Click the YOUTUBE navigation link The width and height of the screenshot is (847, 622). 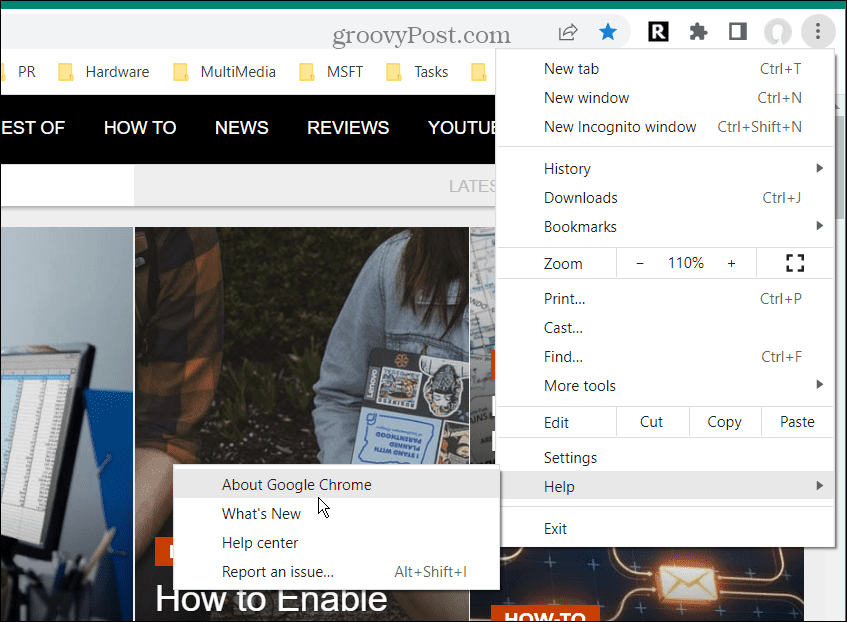(x=461, y=128)
